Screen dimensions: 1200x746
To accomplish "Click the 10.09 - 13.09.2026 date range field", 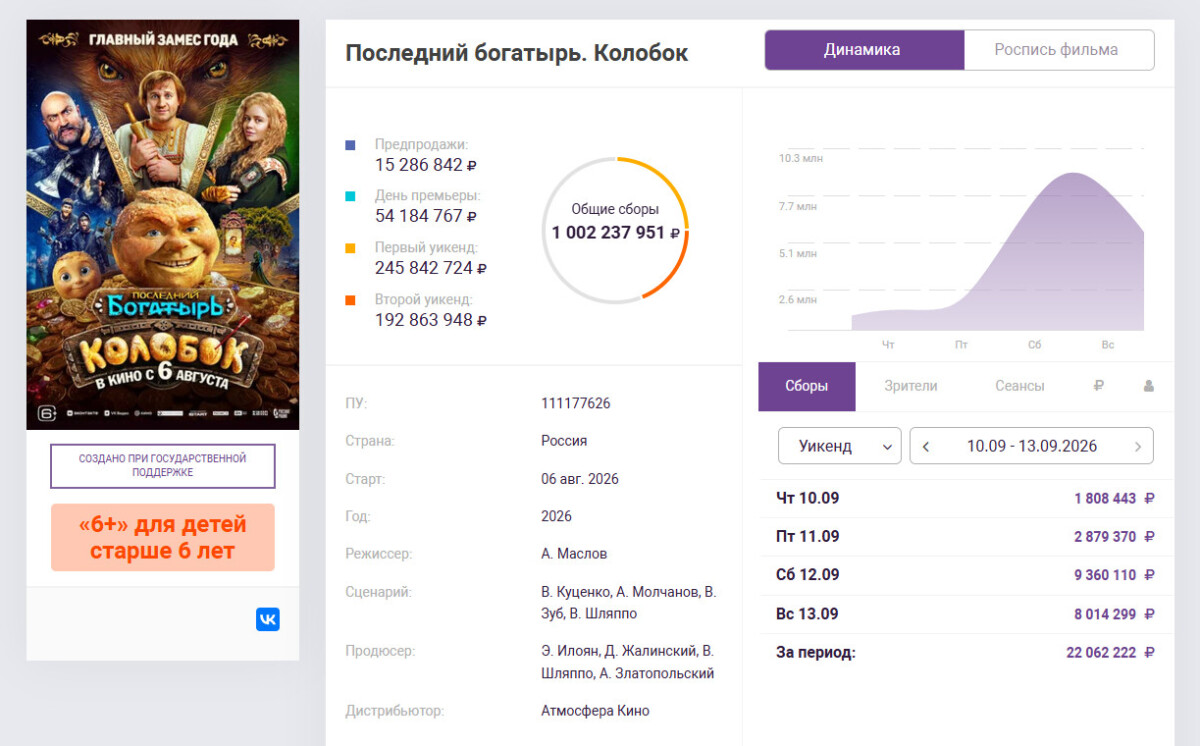I will click(x=1031, y=446).
